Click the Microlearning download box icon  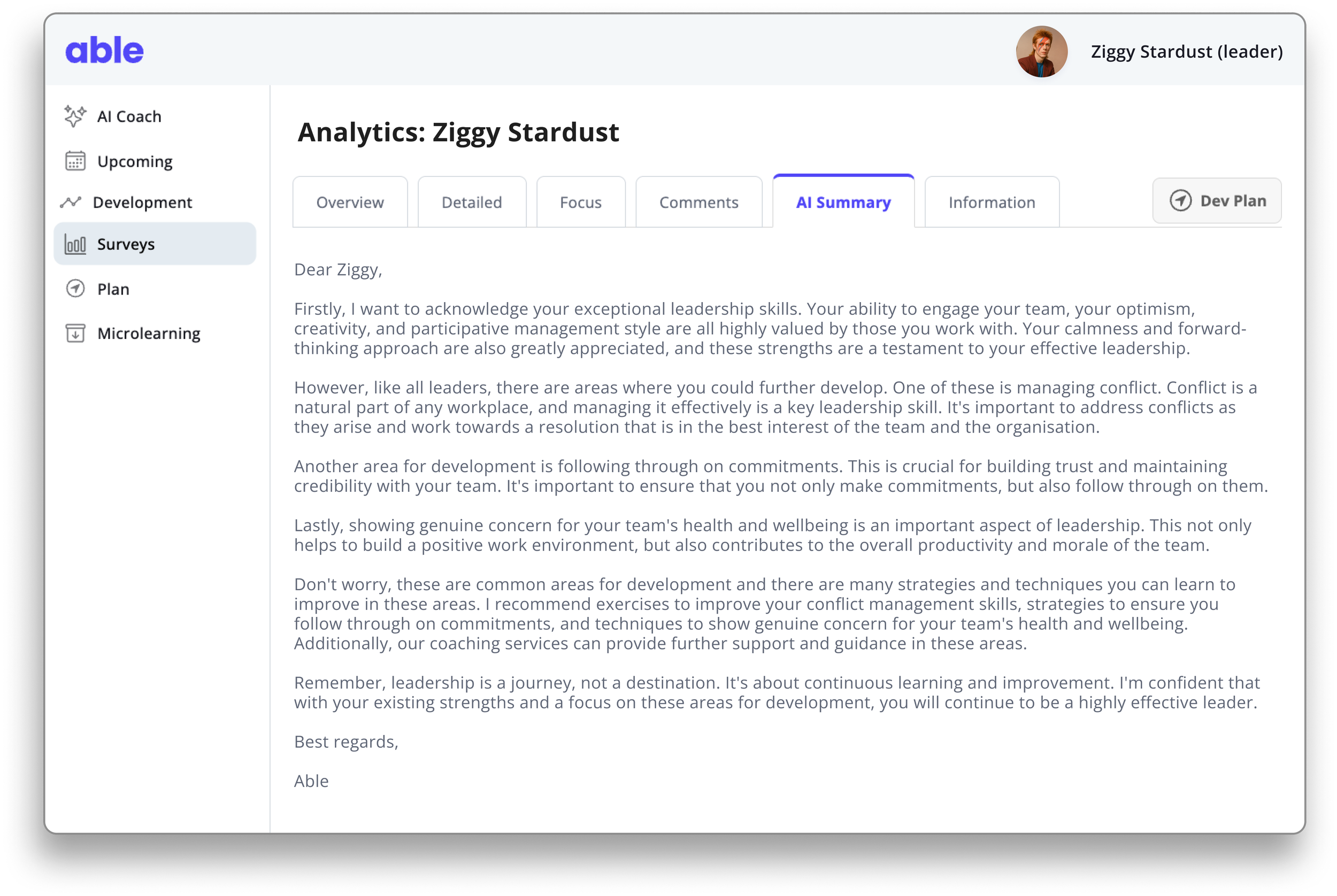pos(75,333)
